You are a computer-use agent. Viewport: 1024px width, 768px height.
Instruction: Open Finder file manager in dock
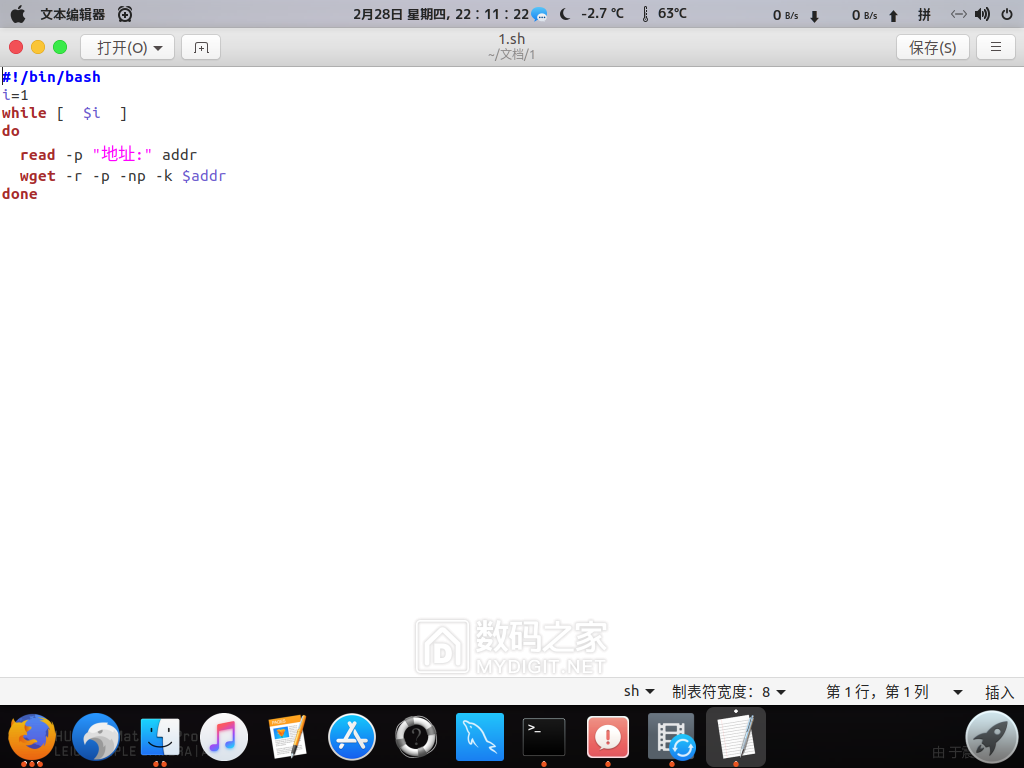pos(160,738)
